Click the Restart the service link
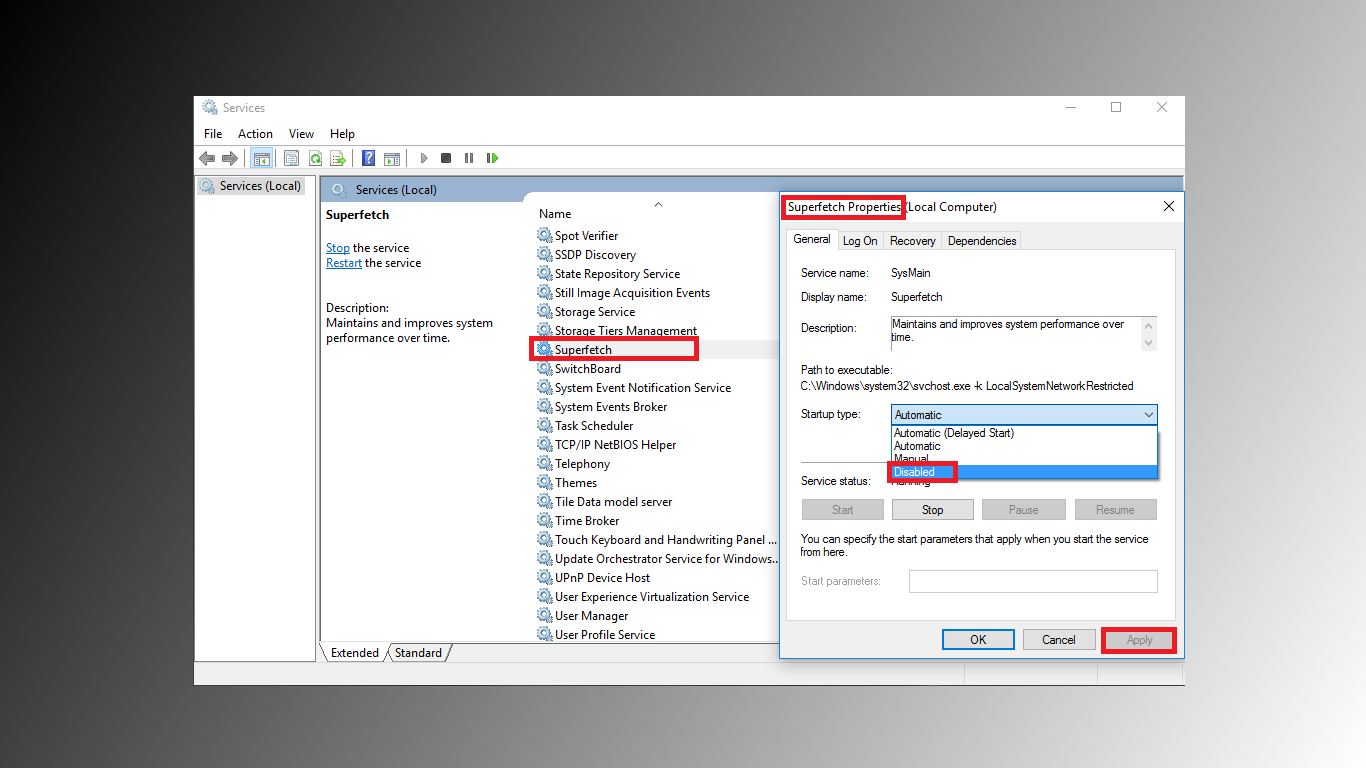Screen dimensions: 1366x768 pos(344,263)
